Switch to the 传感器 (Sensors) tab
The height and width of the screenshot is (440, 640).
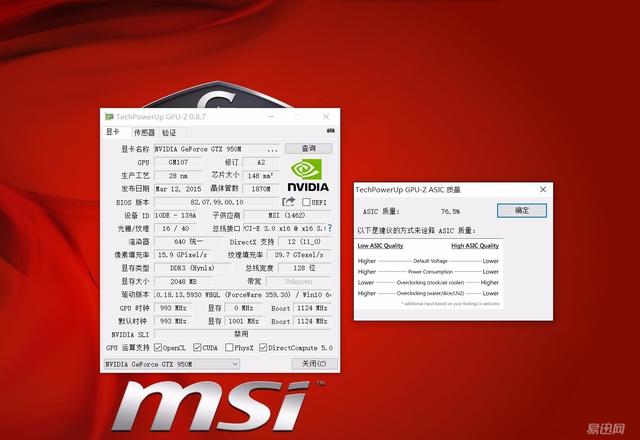144,132
